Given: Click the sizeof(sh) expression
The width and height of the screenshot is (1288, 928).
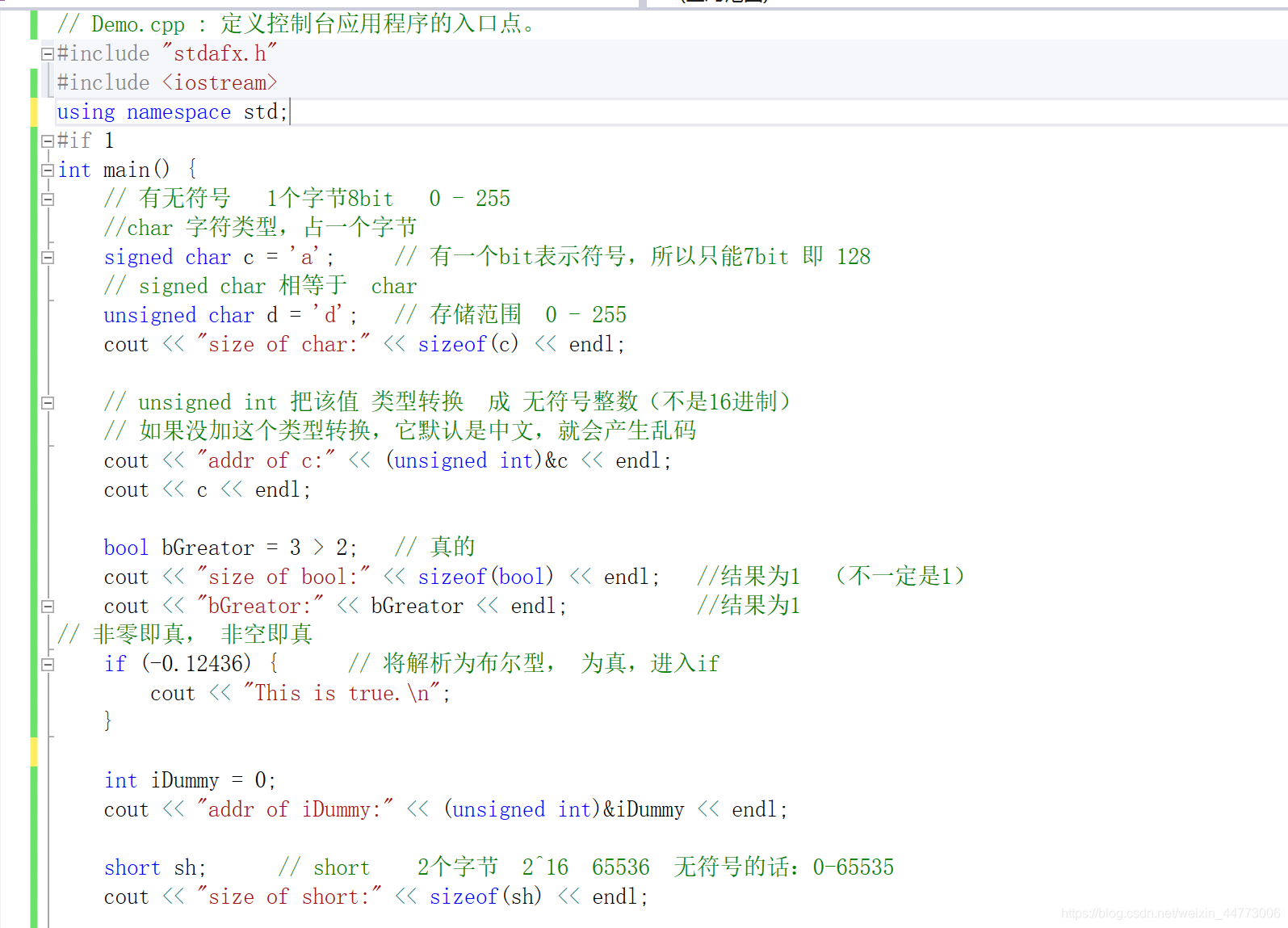Looking at the screenshot, I should click(485, 897).
